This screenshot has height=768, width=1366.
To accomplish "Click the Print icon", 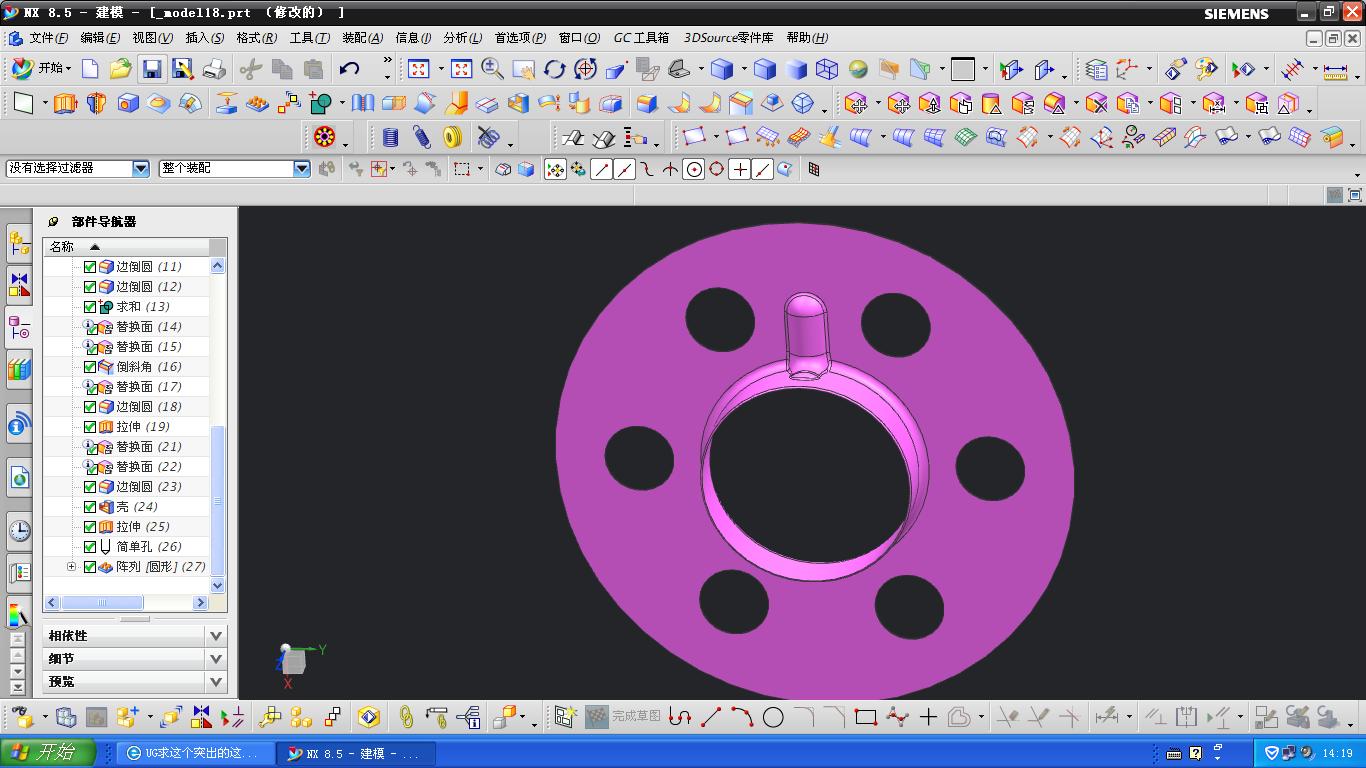I will pyautogui.click(x=214, y=69).
